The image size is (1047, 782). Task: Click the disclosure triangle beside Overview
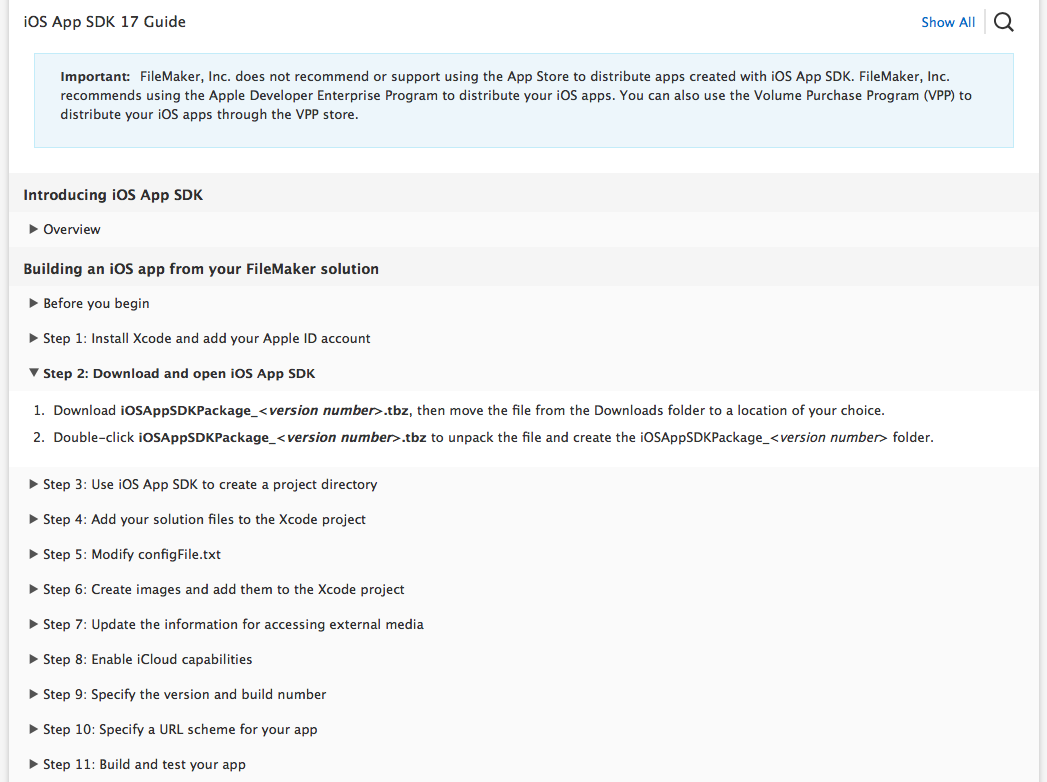click(33, 229)
